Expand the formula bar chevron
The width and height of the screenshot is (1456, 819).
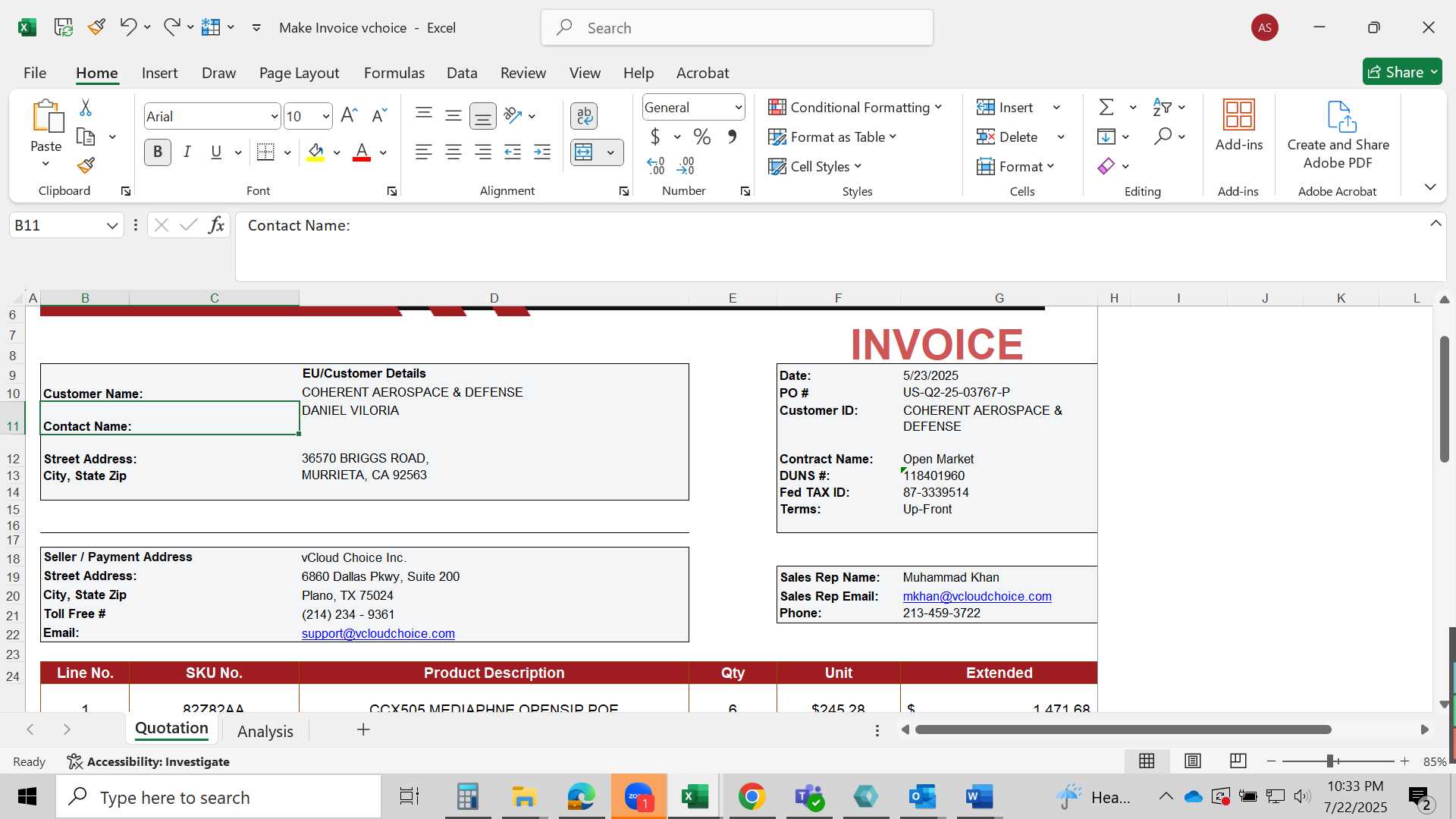tap(1436, 224)
